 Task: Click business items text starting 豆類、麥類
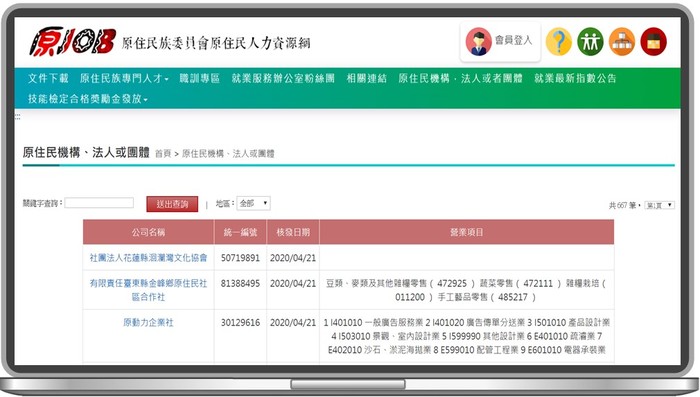466,290
